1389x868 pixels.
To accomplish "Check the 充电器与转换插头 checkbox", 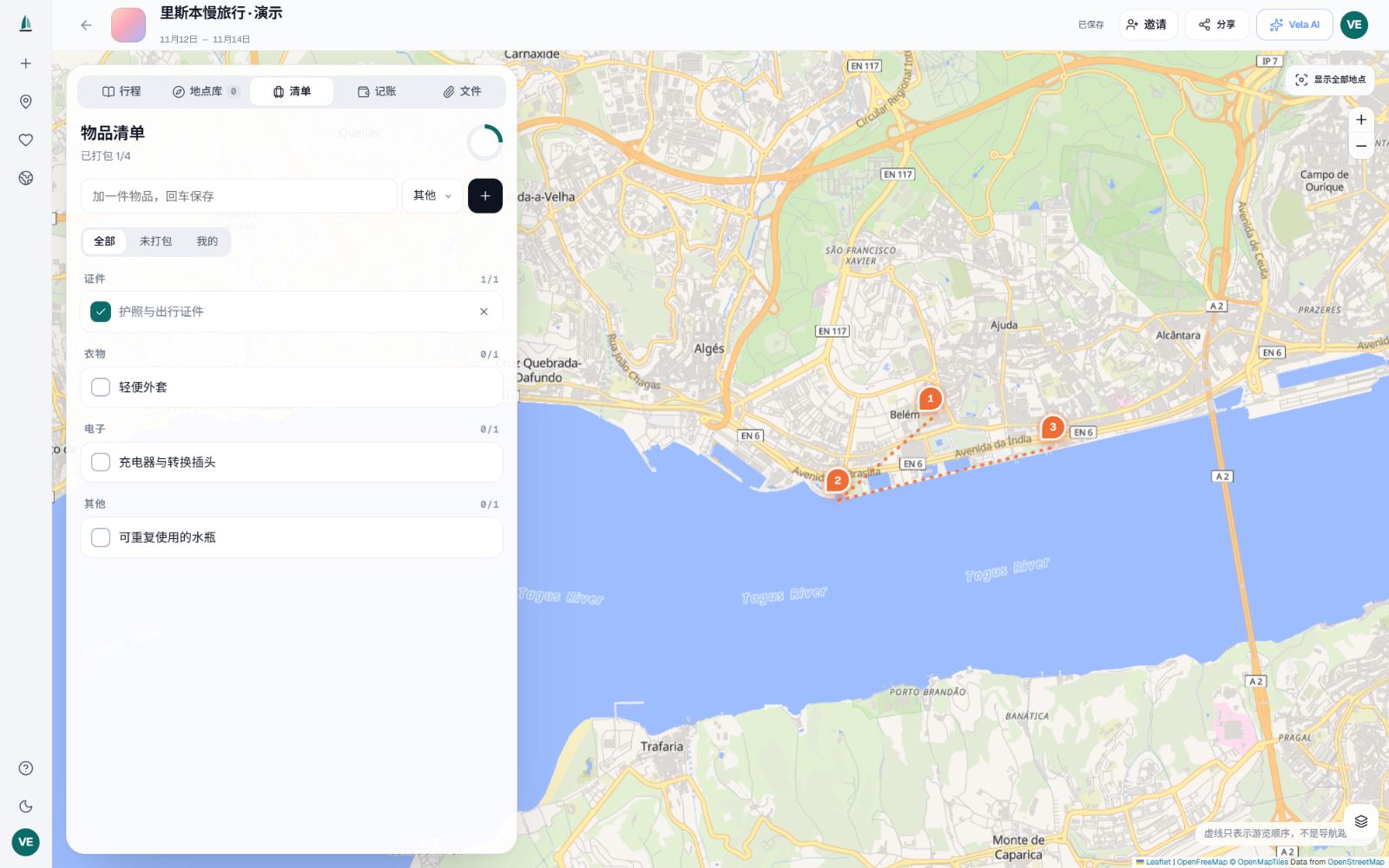I will 101,463.
